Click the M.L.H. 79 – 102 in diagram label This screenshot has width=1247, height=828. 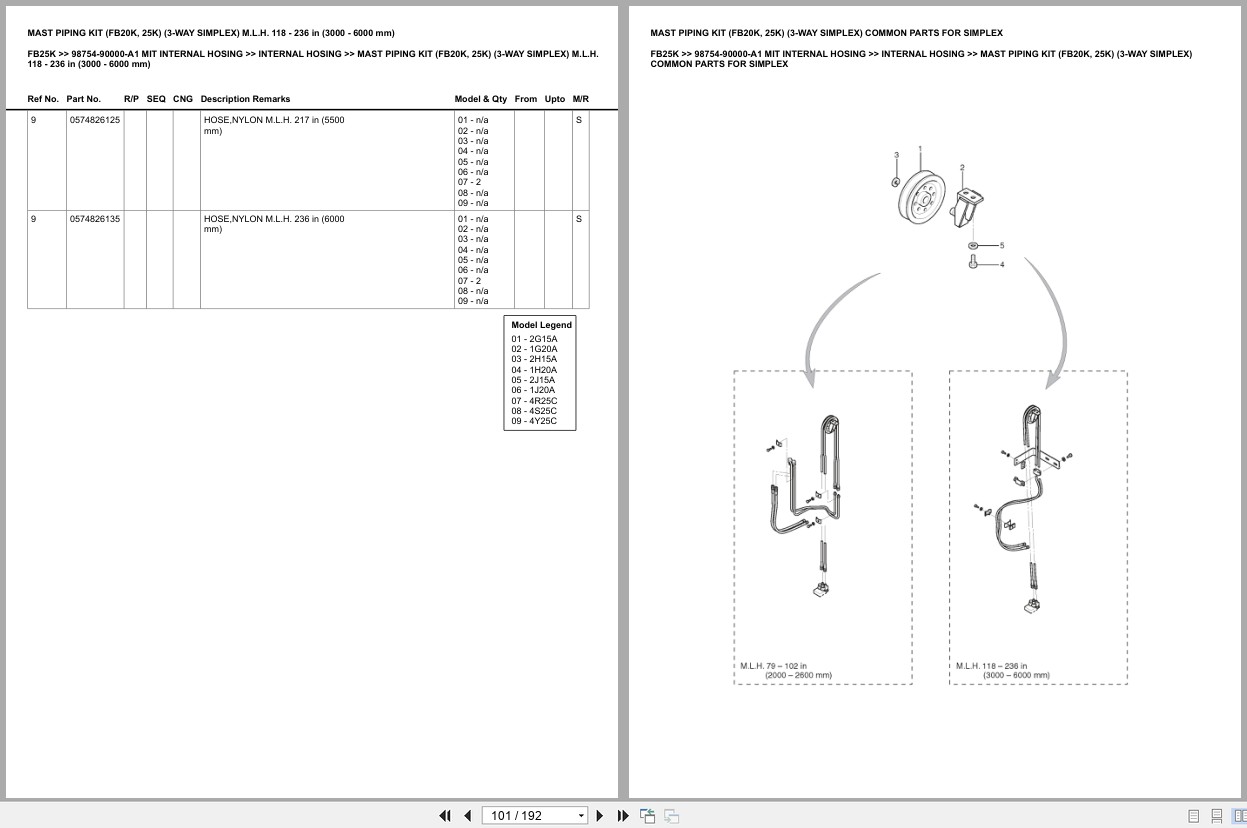pyautogui.click(x=785, y=670)
